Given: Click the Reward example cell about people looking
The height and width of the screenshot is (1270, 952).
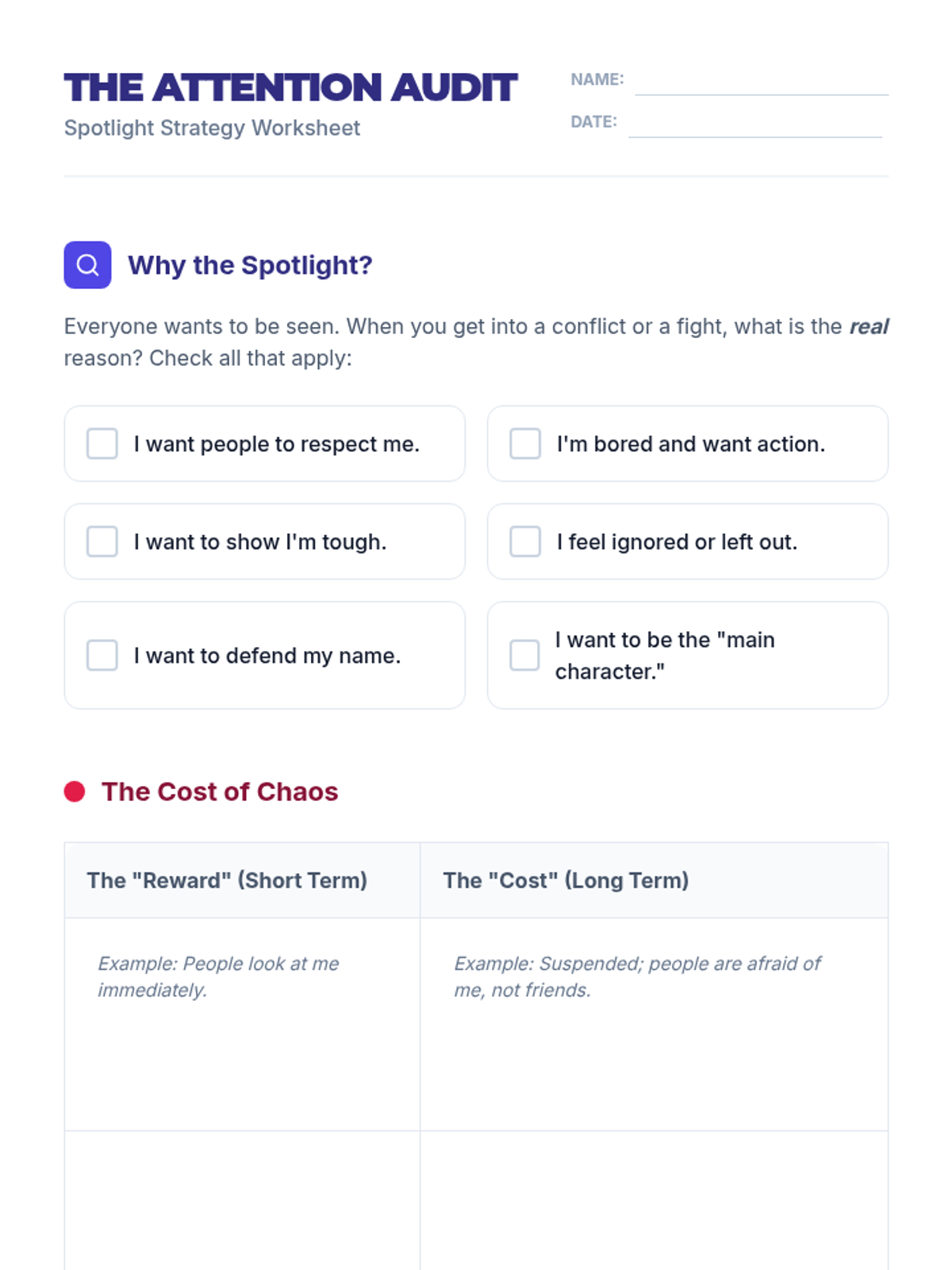Looking at the screenshot, I should pos(242,1024).
